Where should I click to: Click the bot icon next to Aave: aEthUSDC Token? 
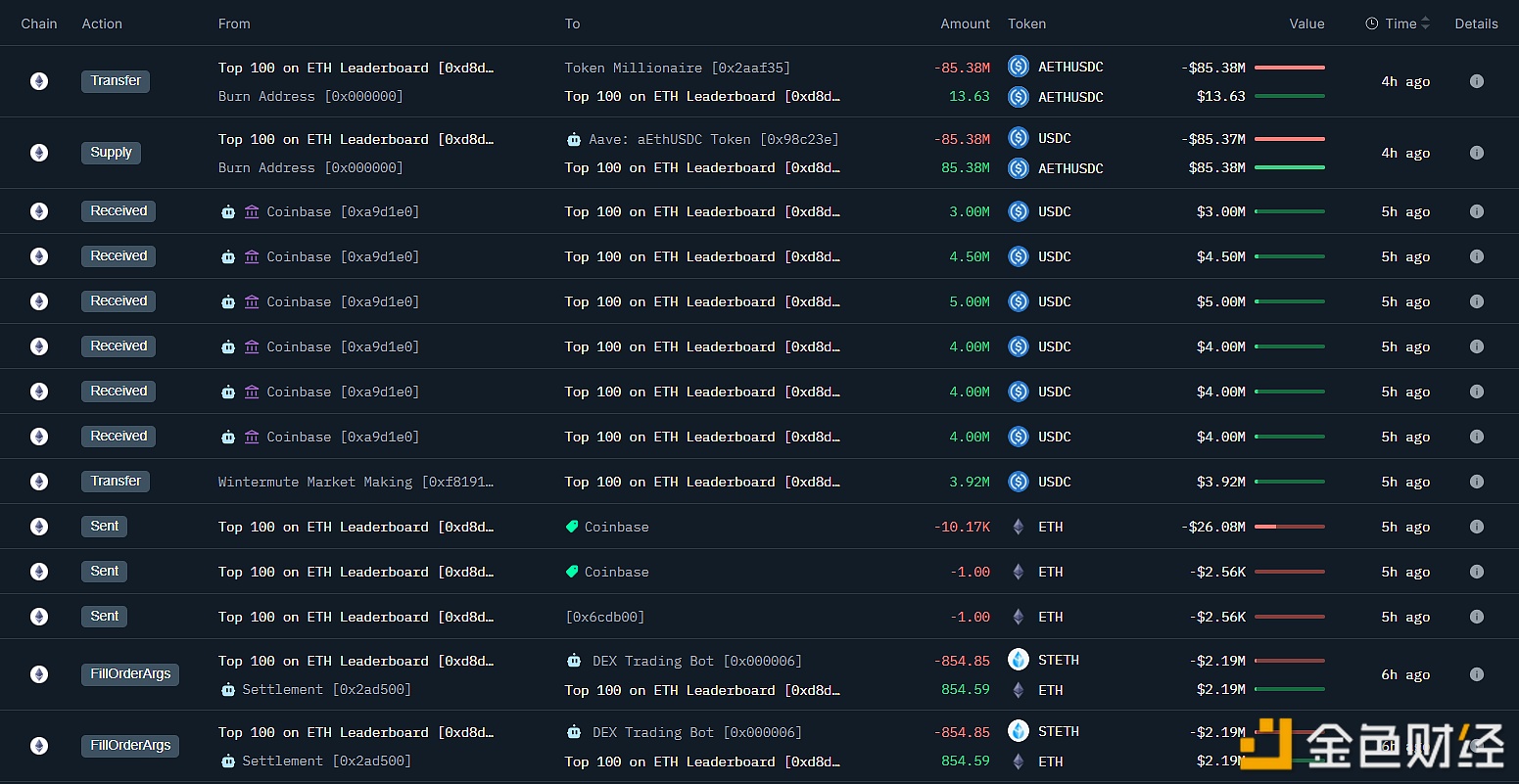pos(574,140)
